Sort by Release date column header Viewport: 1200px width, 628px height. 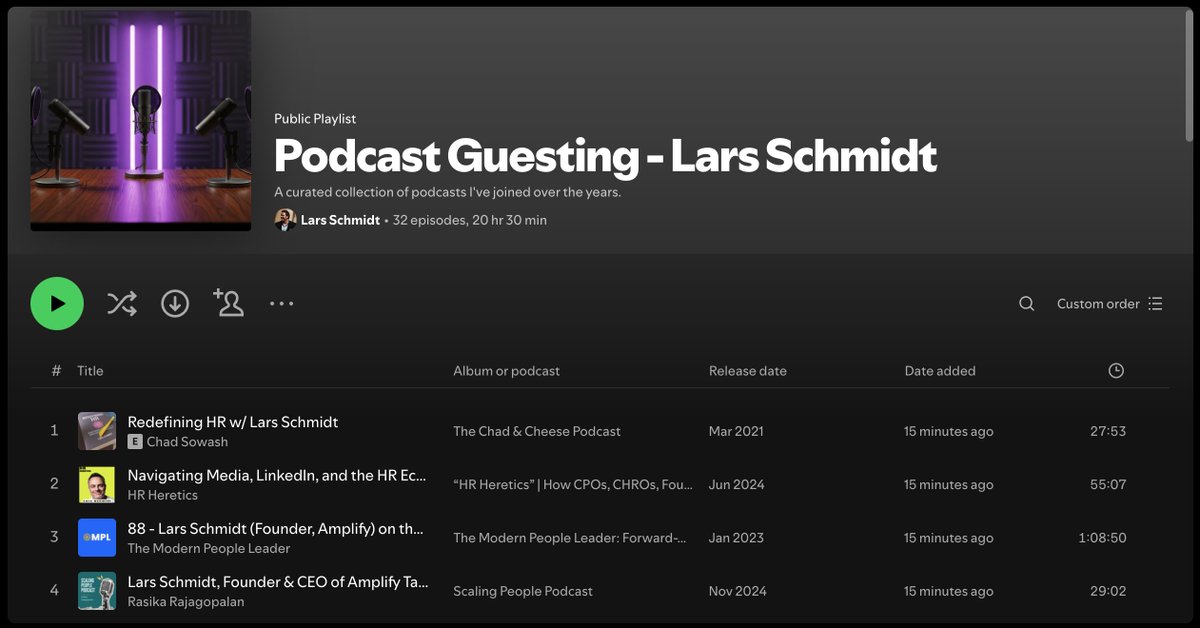point(748,371)
